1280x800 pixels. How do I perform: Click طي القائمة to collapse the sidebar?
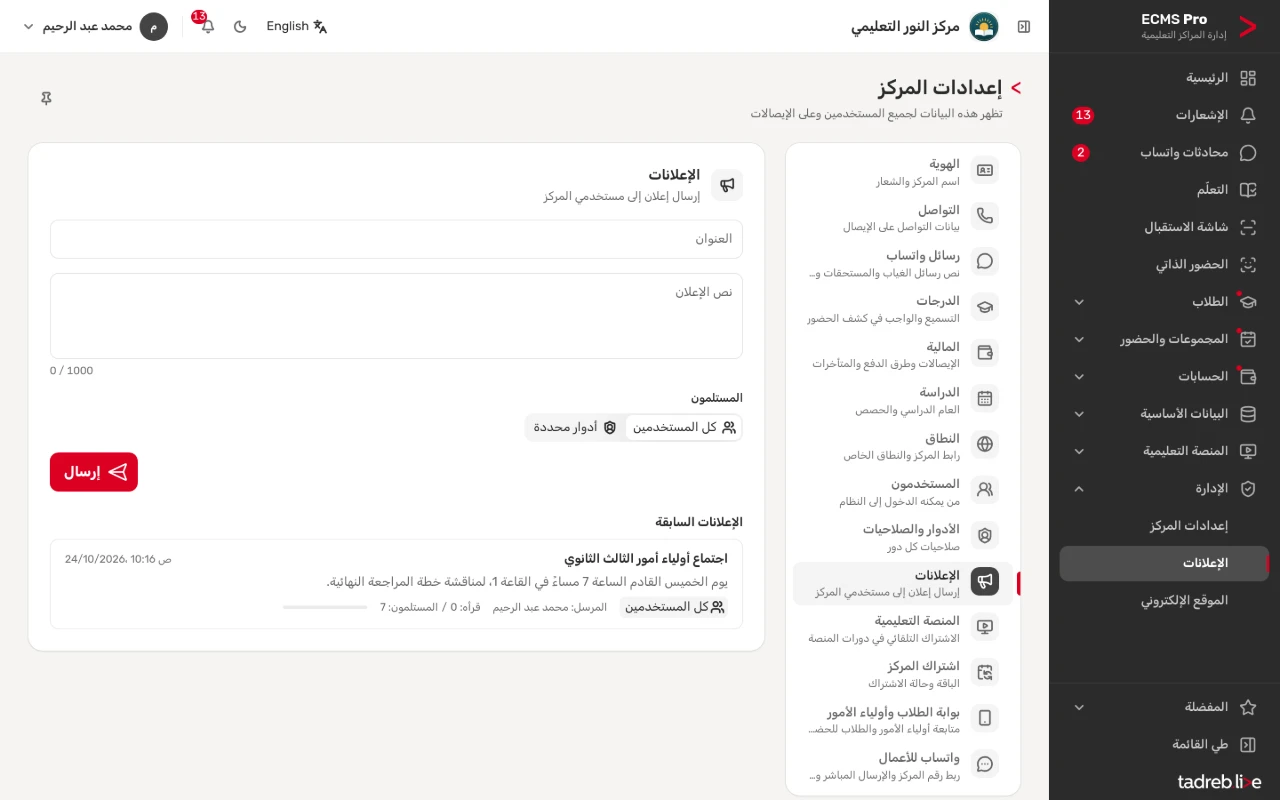[1164, 745]
